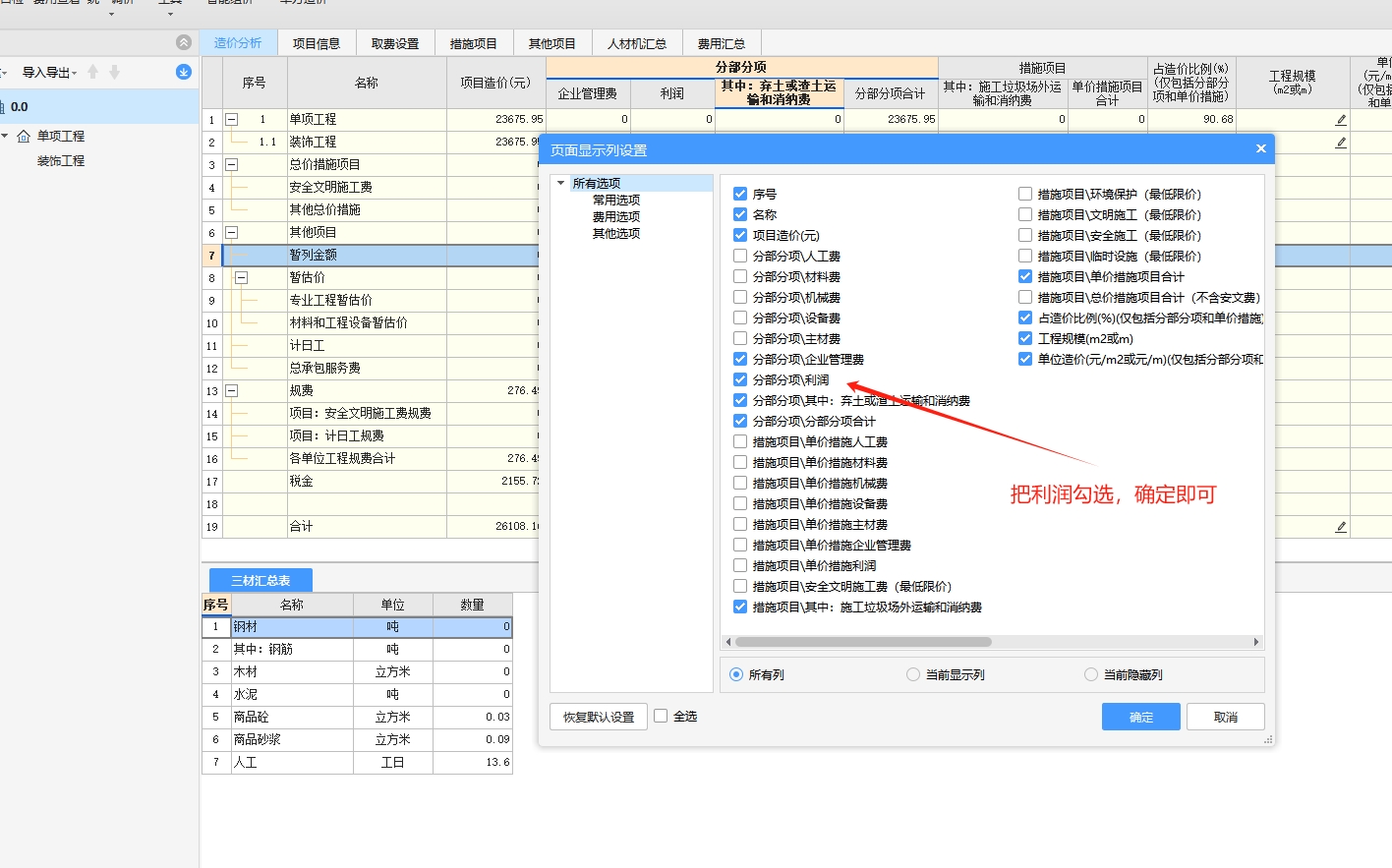1392x868 pixels.
Task: Click the 安全文明施工费 row cell
Action: click(367, 188)
